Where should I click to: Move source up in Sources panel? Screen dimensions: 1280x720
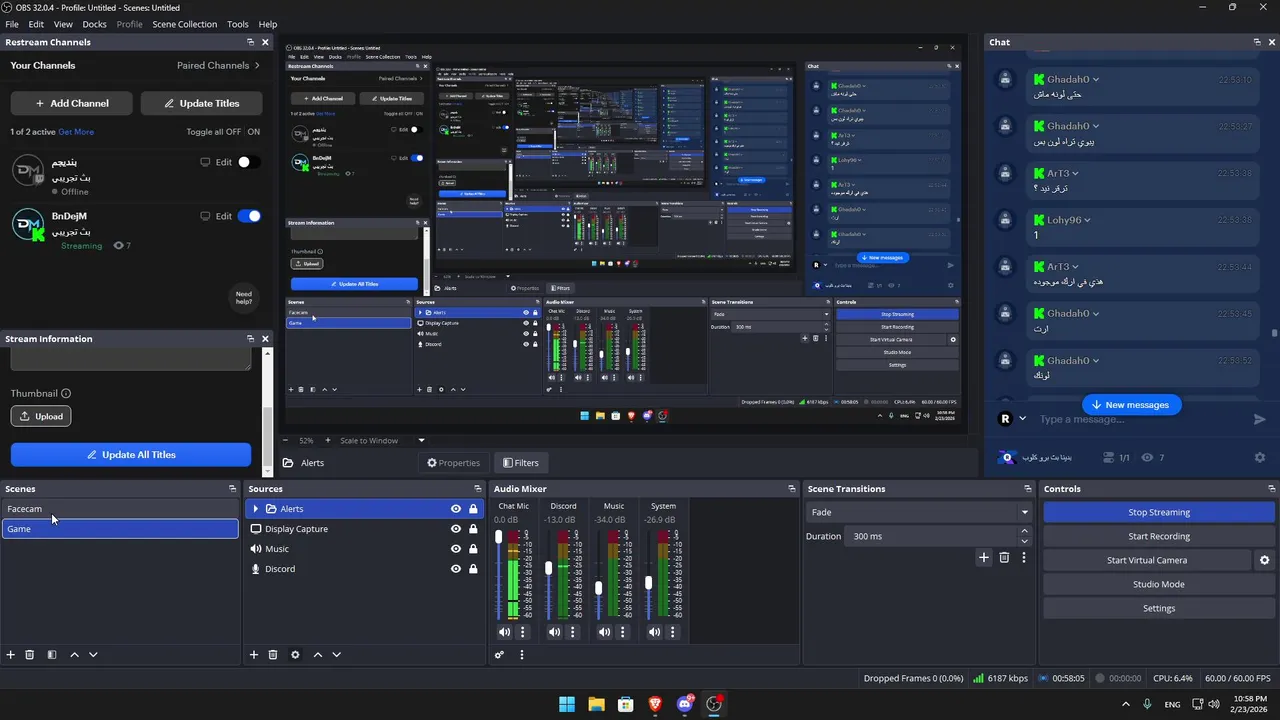[317, 655]
